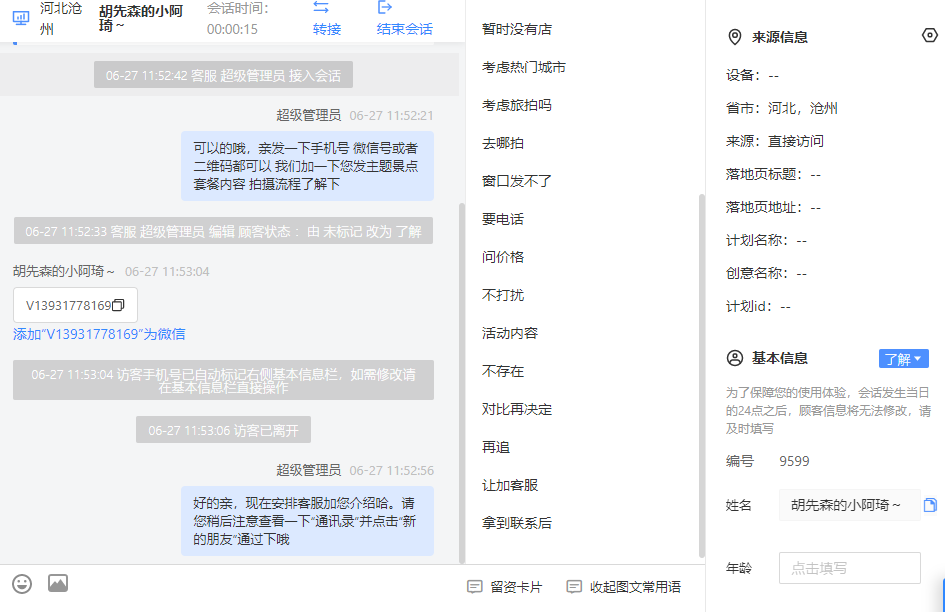Click the 来源: 直接访问 entry
Image resolution: width=945 pixels, height=612 pixels.
[x=775, y=141]
